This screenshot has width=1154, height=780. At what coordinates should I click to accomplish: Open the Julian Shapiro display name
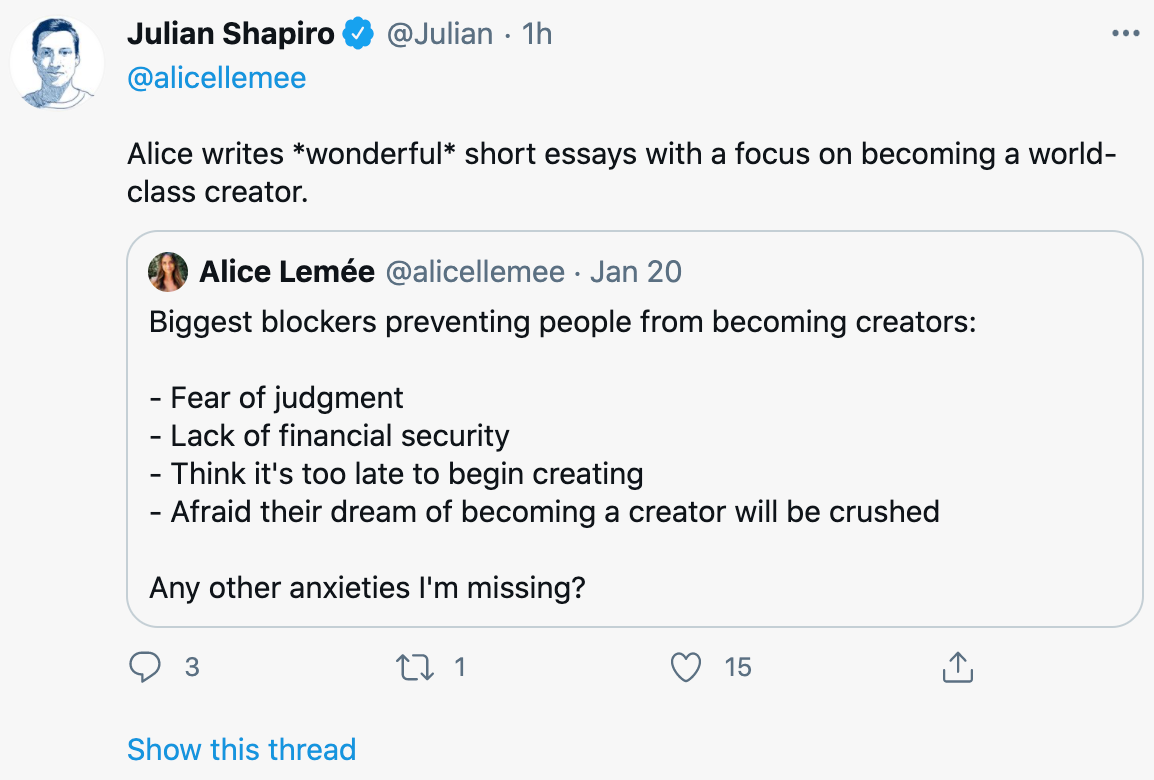pos(231,34)
